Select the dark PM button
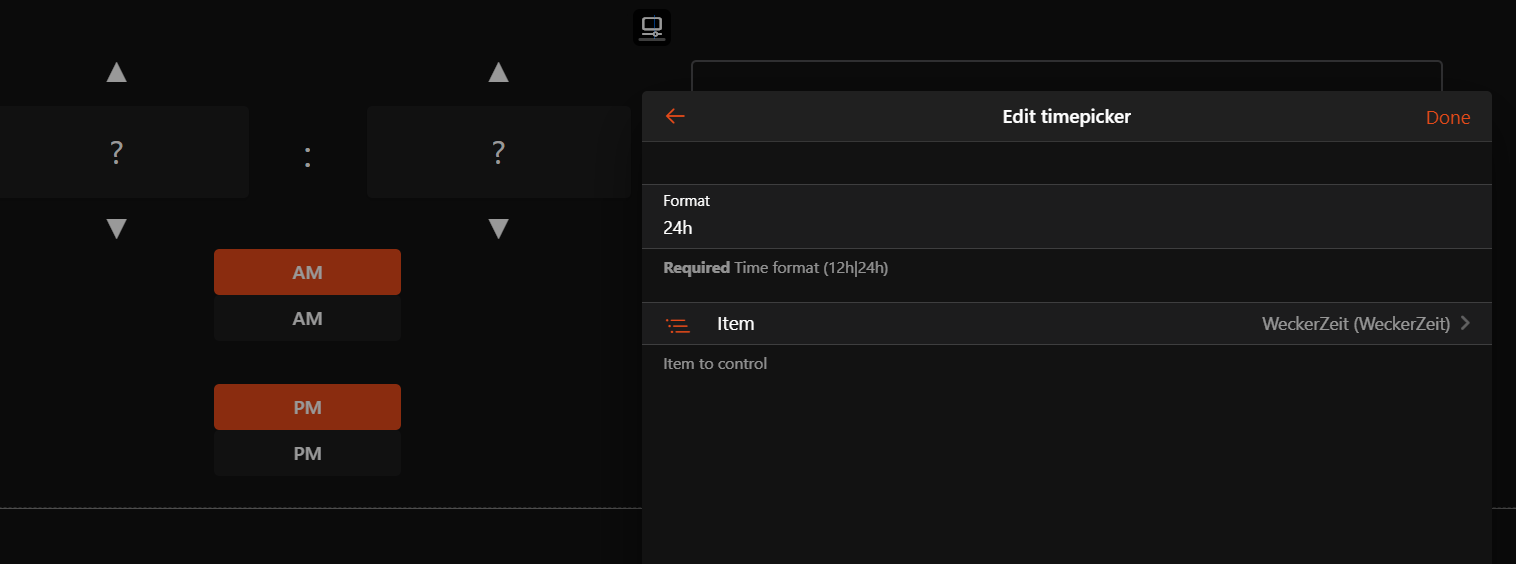 click(307, 454)
